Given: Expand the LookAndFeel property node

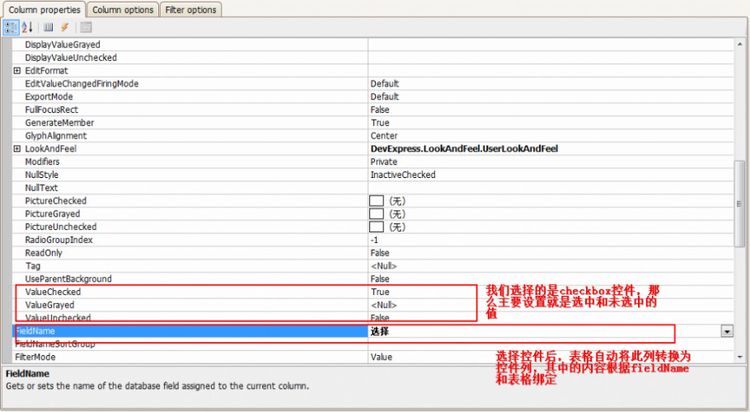Looking at the screenshot, I should tap(17, 149).
